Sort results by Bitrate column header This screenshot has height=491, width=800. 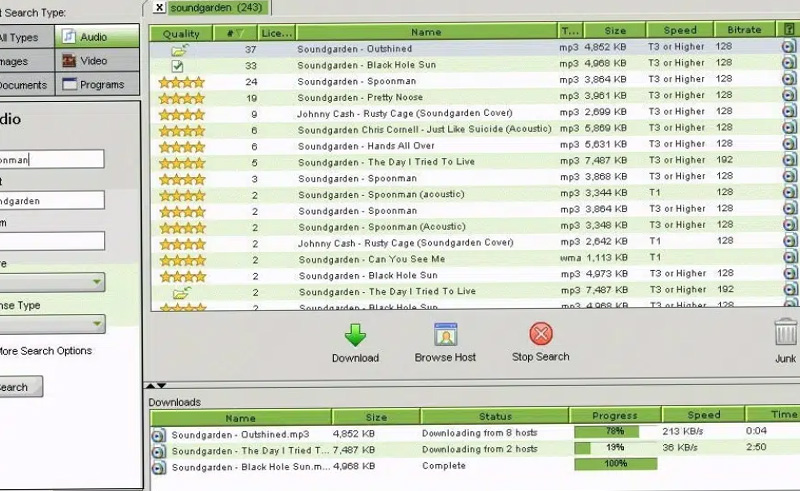744,30
